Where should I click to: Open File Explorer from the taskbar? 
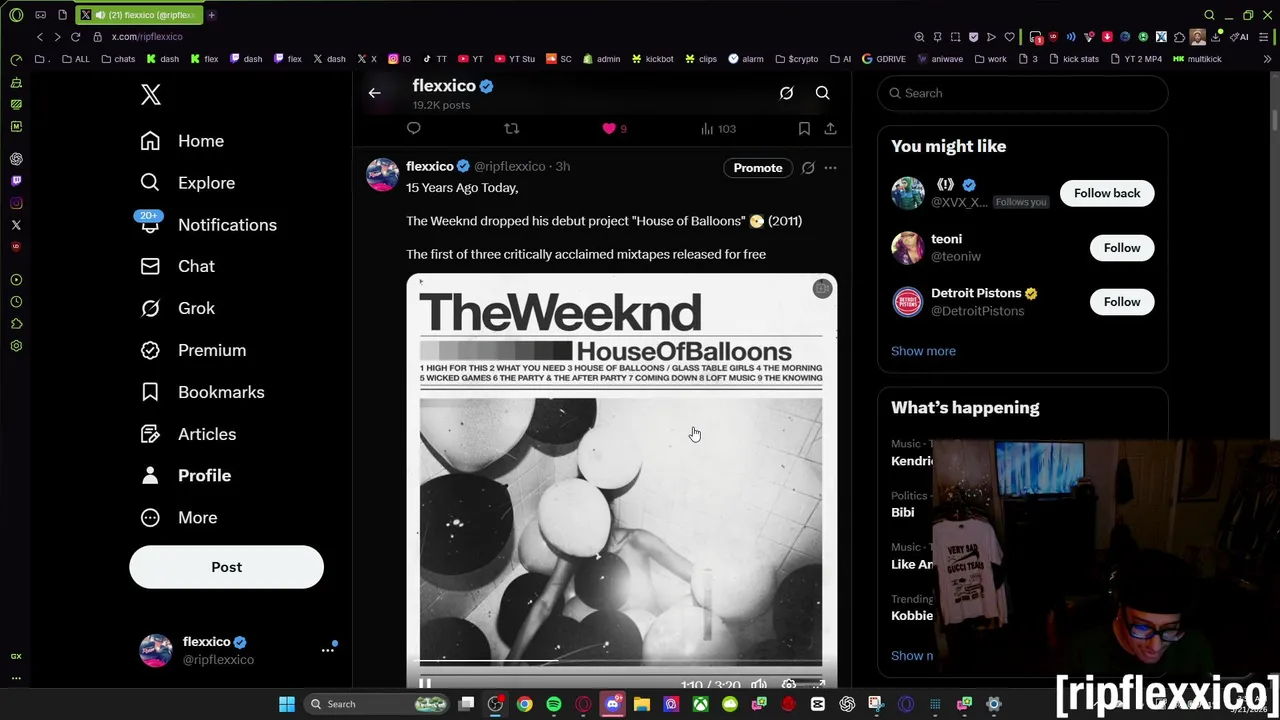(x=641, y=704)
